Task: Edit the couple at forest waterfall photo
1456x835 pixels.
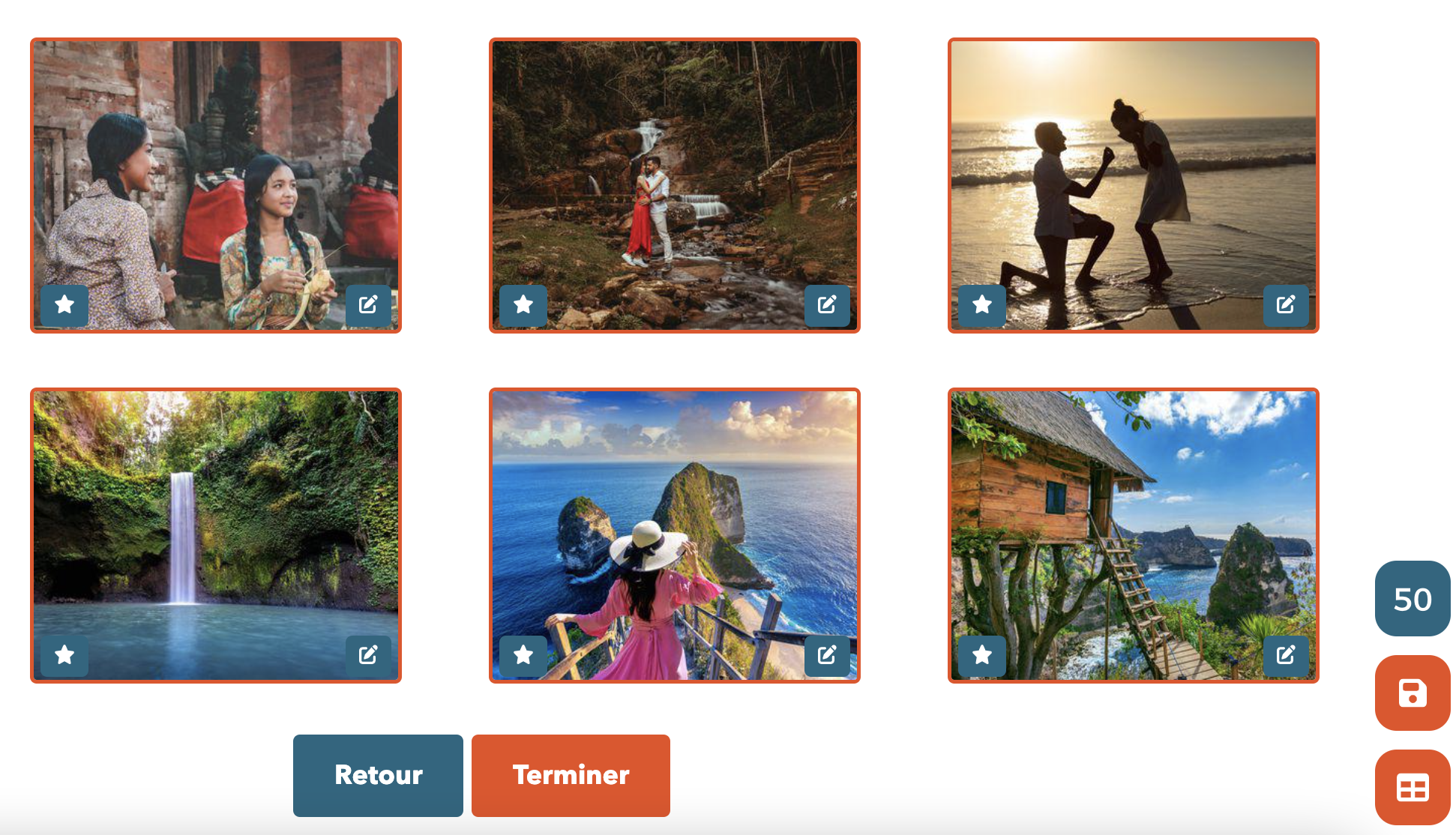Action: tap(827, 304)
